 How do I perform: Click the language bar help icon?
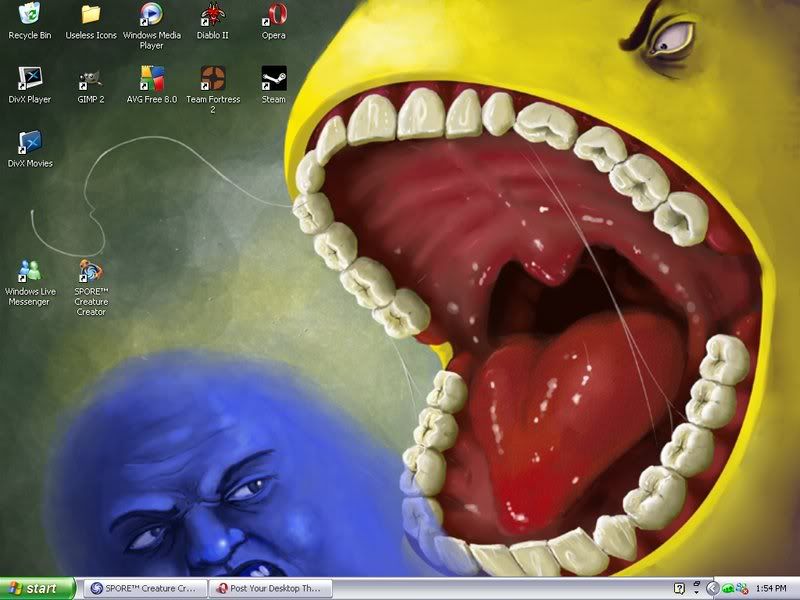[x=680, y=588]
